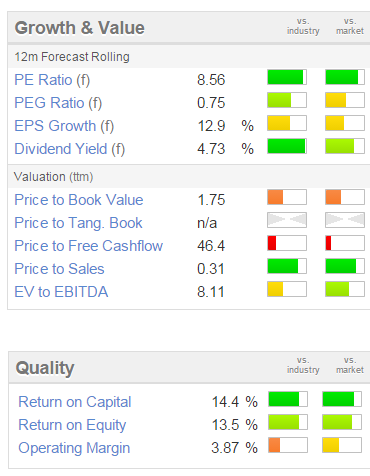370x476 pixels.
Task: Open the Return on Capital link
Action: pos(75,402)
